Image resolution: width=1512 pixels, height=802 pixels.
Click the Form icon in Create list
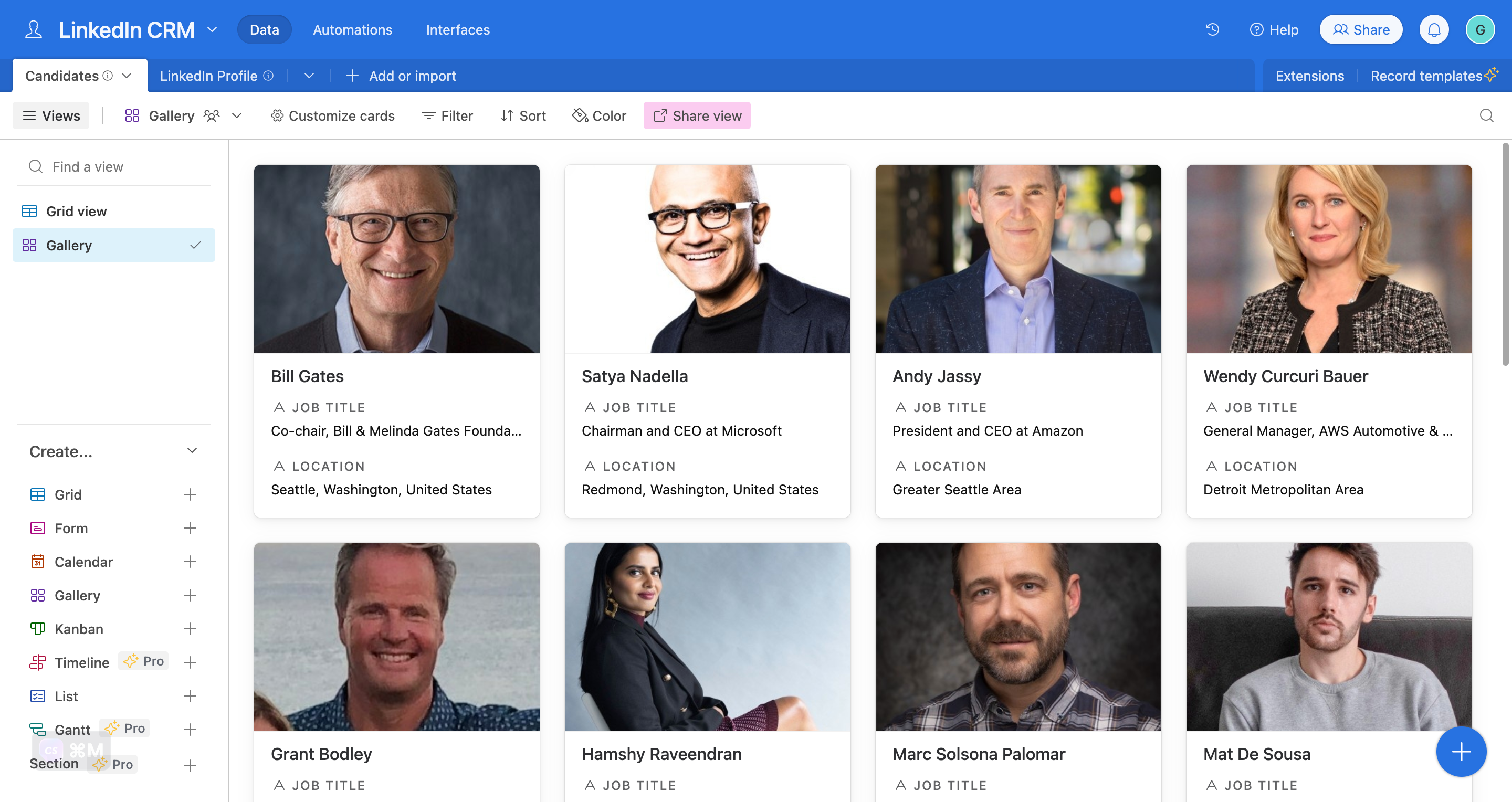(38, 528)
